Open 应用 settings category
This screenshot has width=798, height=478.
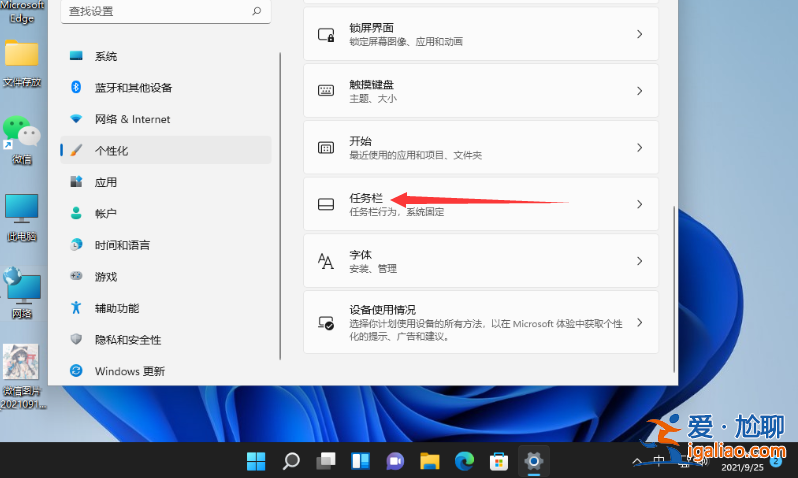165,182
